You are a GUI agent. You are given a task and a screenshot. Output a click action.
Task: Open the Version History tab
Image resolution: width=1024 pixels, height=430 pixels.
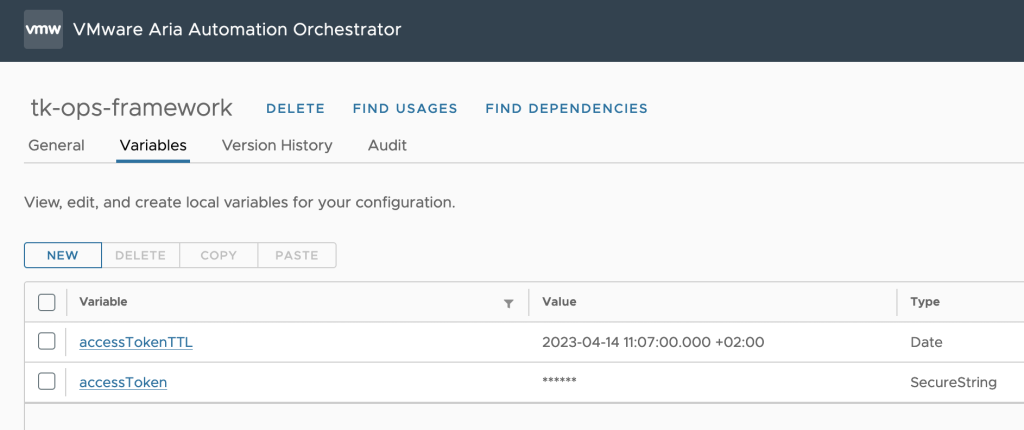click(x=277, y=145)
